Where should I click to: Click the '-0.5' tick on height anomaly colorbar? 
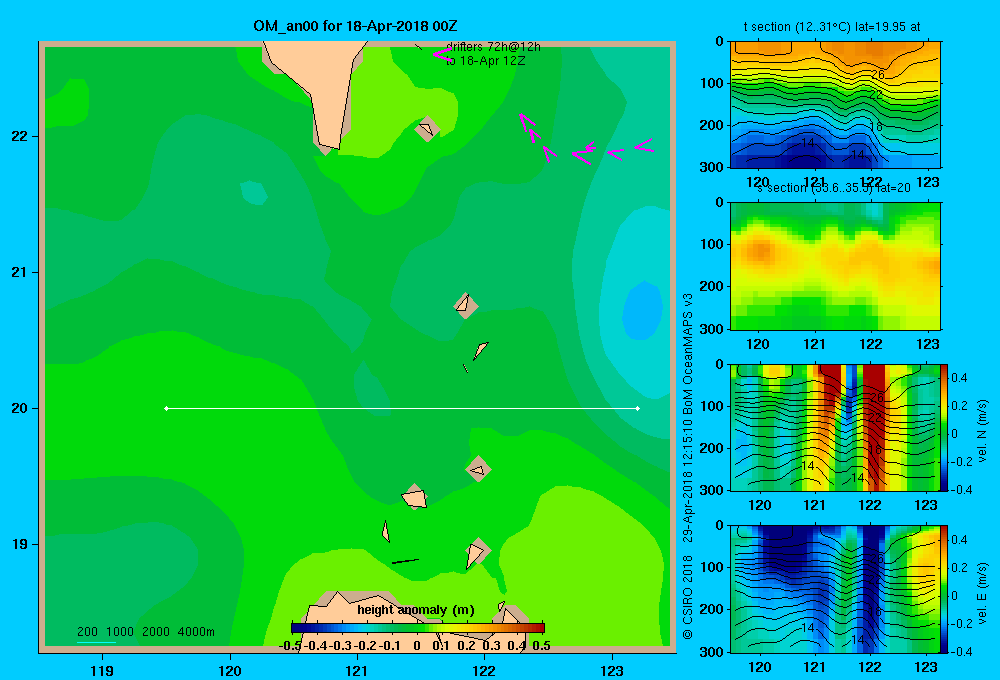click(290, 646)
